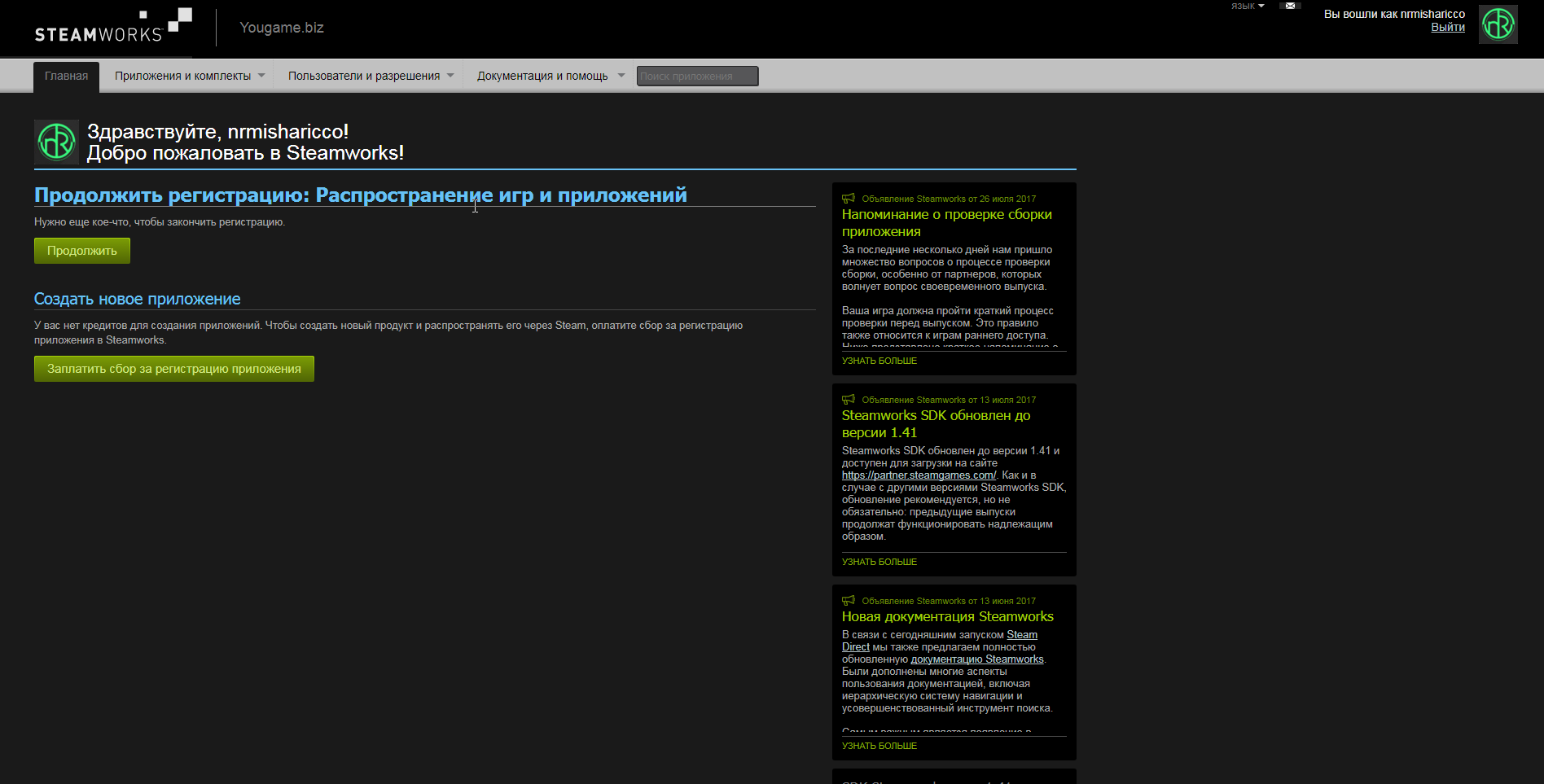Click the user avatar beside the Выйти link
Image resolution: width=1544 pixels, height=784 pixels.
tap(1498, 24)
